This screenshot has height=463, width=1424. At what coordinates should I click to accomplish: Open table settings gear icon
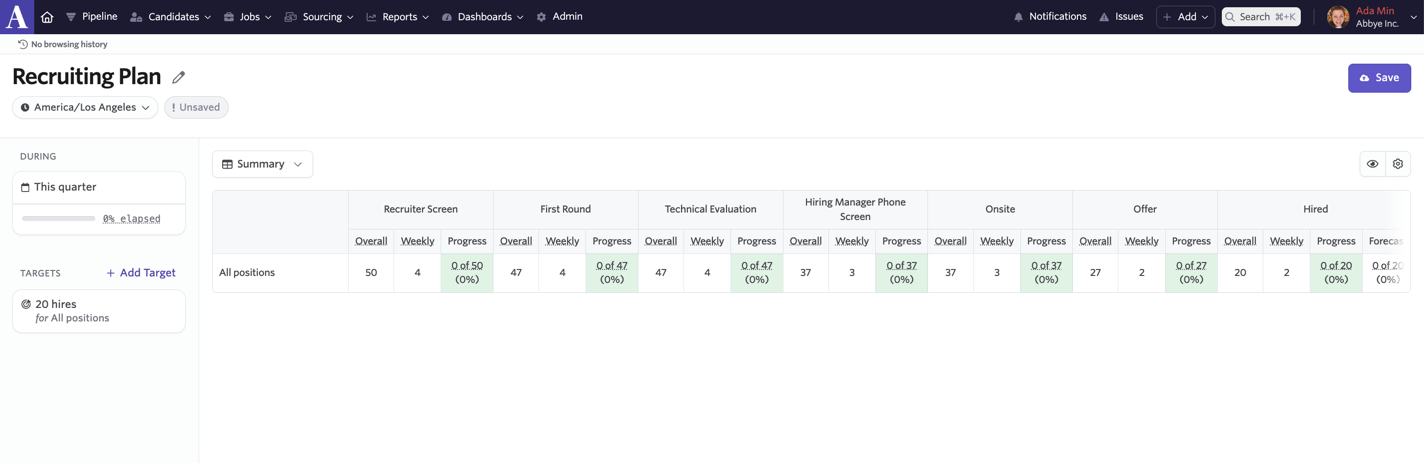pos(1398,164)
